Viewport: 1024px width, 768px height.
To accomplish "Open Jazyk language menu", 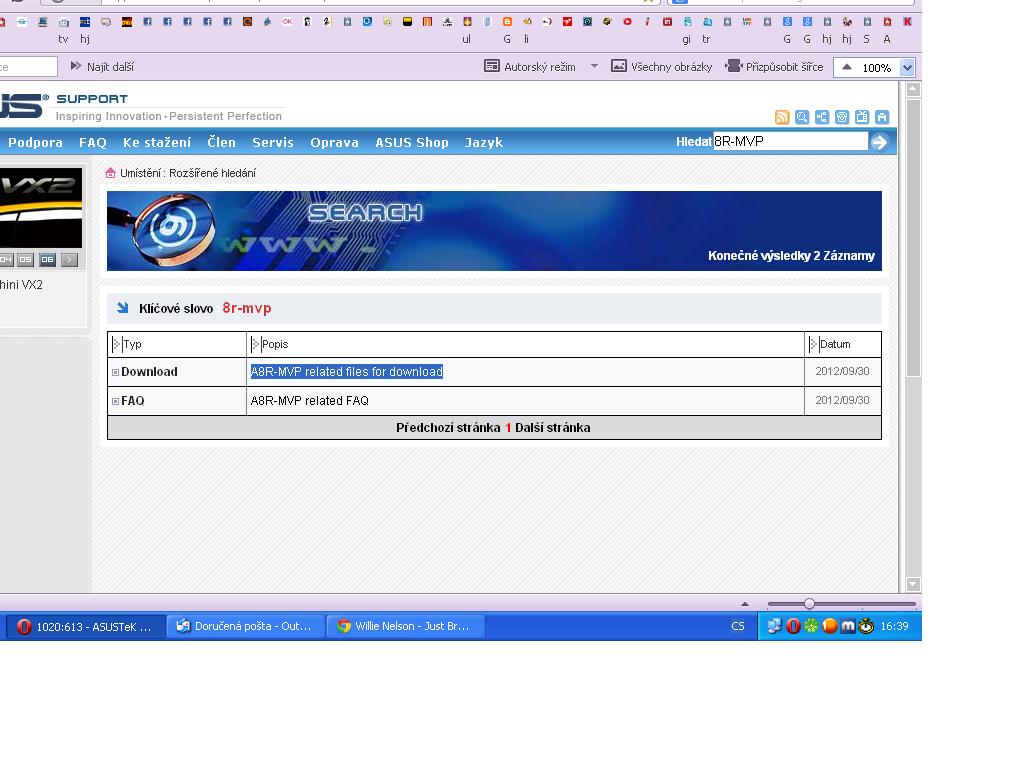I will [x=484, y=142].
